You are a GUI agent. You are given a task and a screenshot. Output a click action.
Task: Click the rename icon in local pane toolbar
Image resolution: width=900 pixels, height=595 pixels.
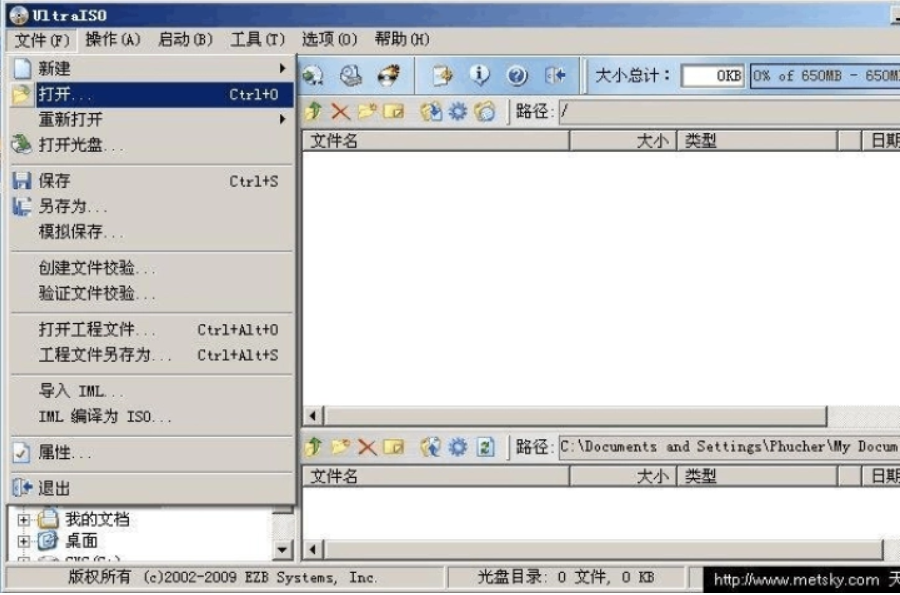tap(394, 446)
